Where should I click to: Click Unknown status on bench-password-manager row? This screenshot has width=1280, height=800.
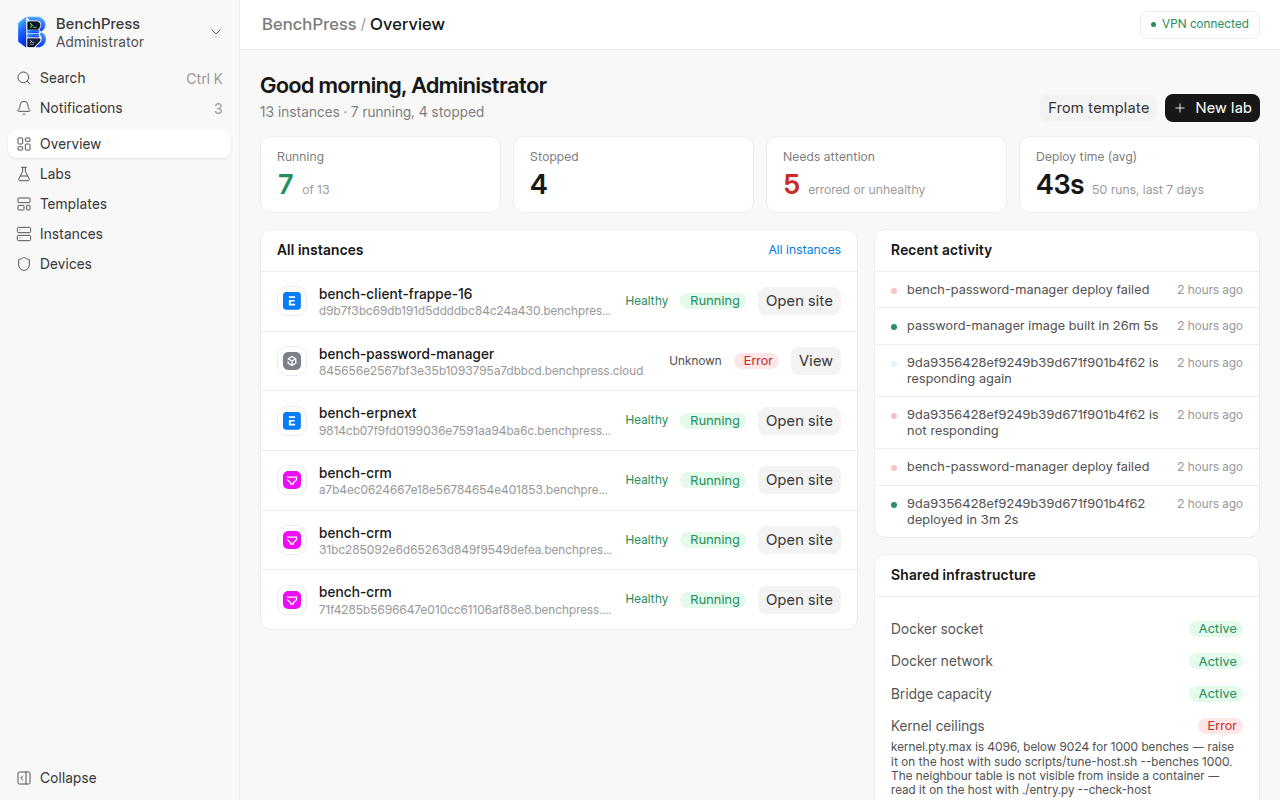[695, 361]
